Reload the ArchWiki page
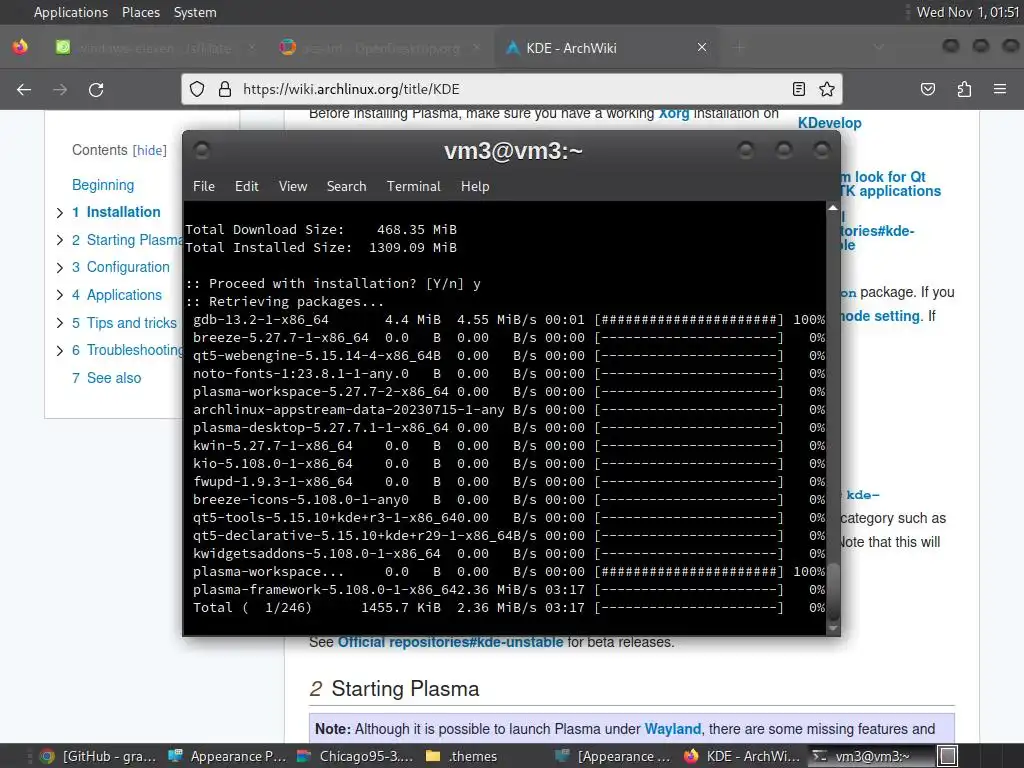 pos(96,89)
